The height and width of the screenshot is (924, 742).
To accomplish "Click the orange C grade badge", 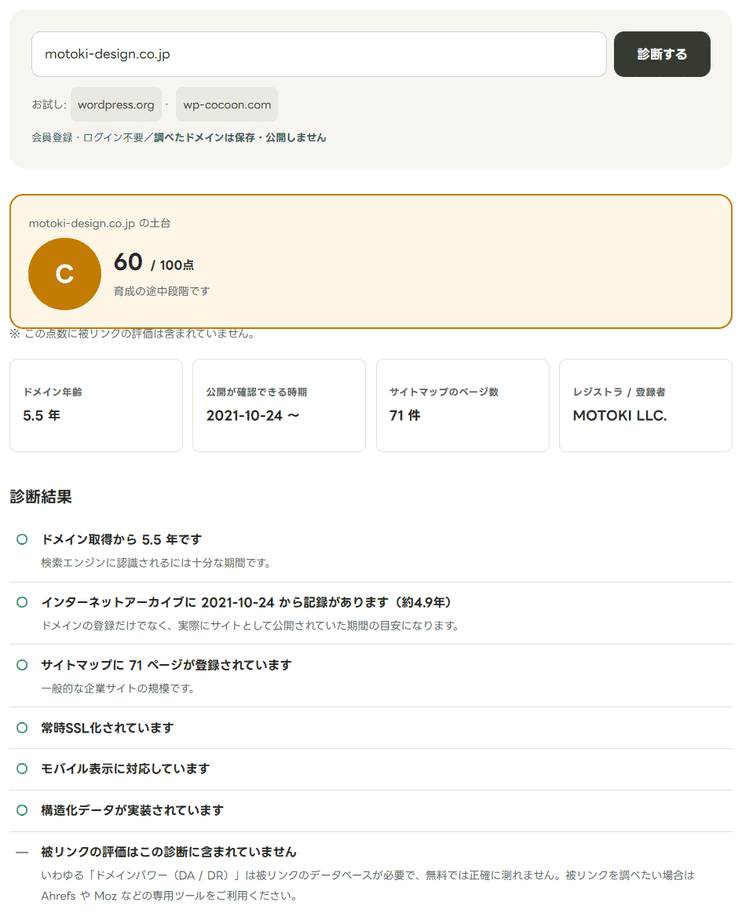I will point(65,274).
